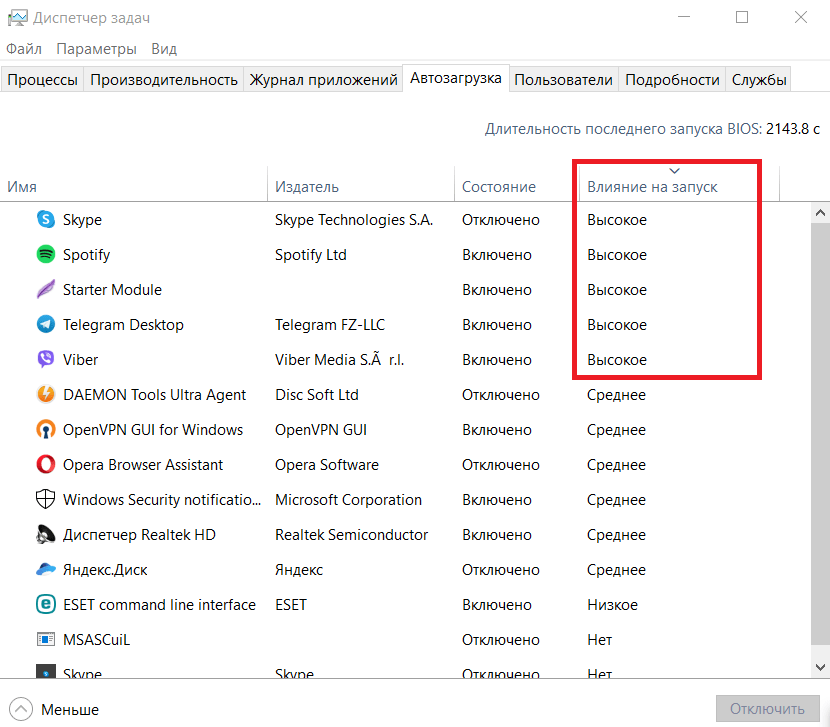Select the green Spotify icon

coord(45,255)
